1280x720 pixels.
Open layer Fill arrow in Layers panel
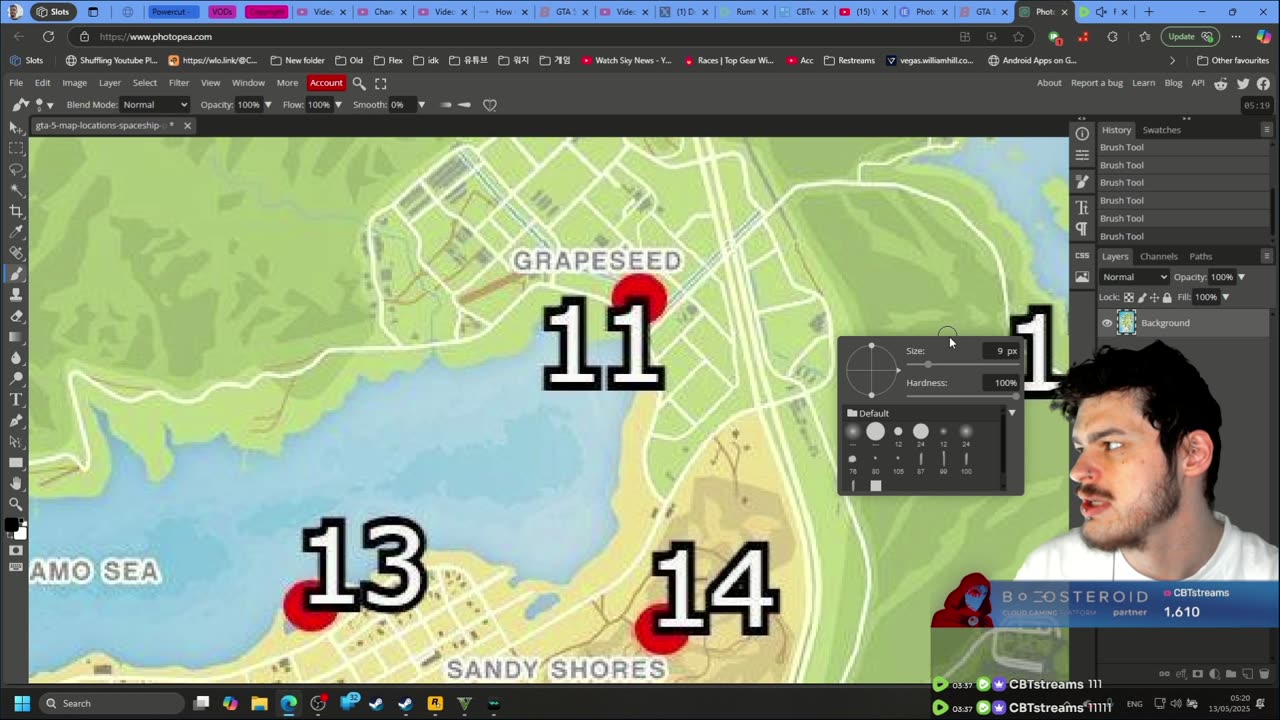(x=1225, y=297)
